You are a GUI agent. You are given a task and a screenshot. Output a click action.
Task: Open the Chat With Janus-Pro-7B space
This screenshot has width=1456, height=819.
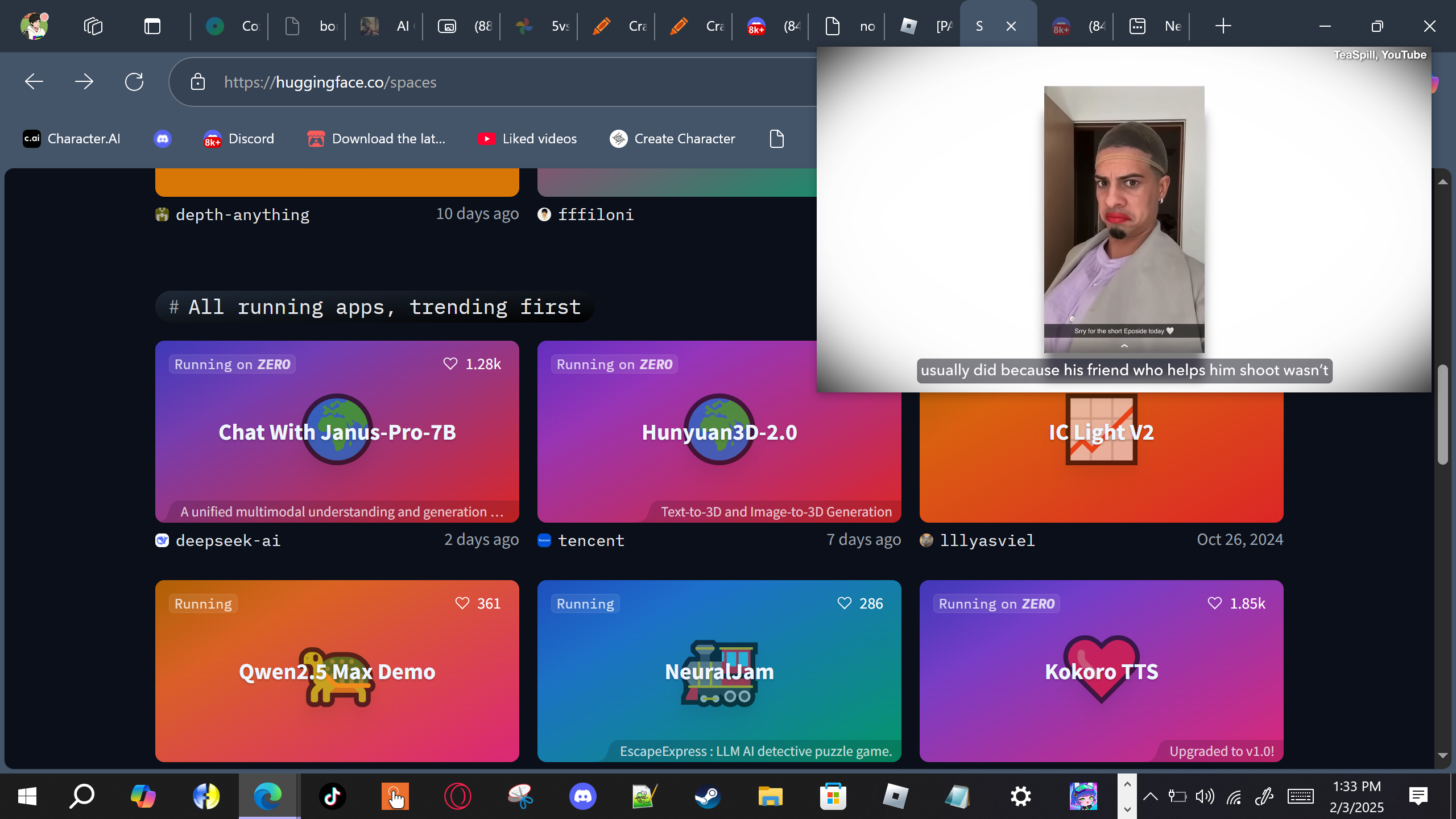337,432
